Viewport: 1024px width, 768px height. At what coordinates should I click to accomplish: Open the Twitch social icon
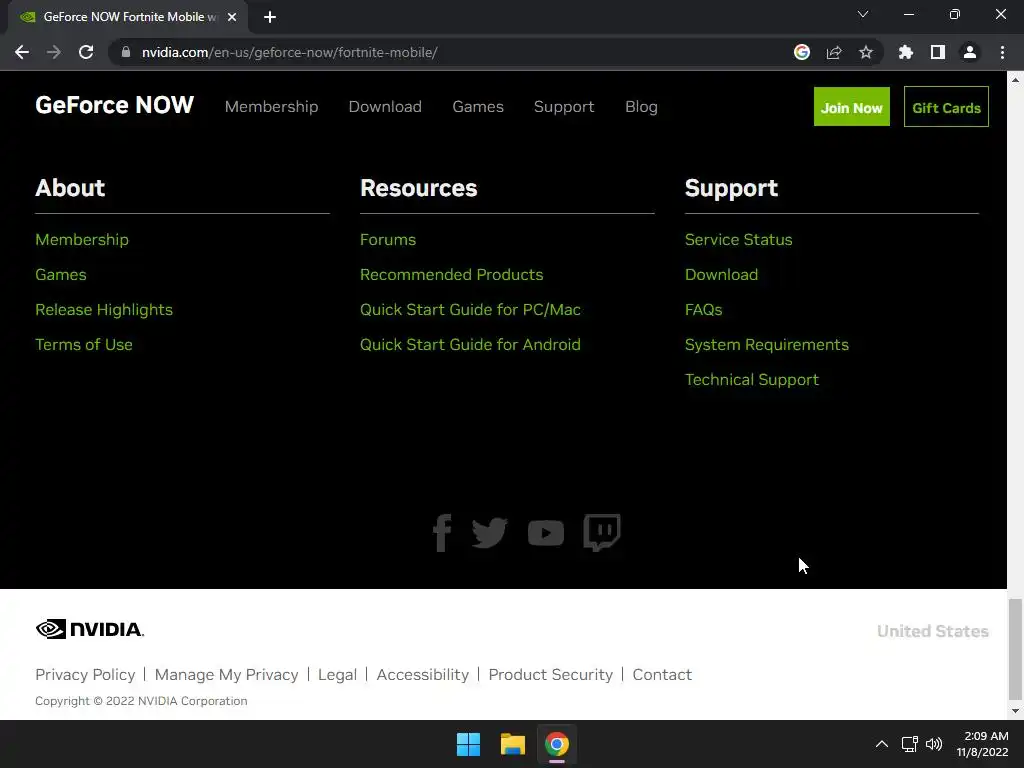point(601,533)
